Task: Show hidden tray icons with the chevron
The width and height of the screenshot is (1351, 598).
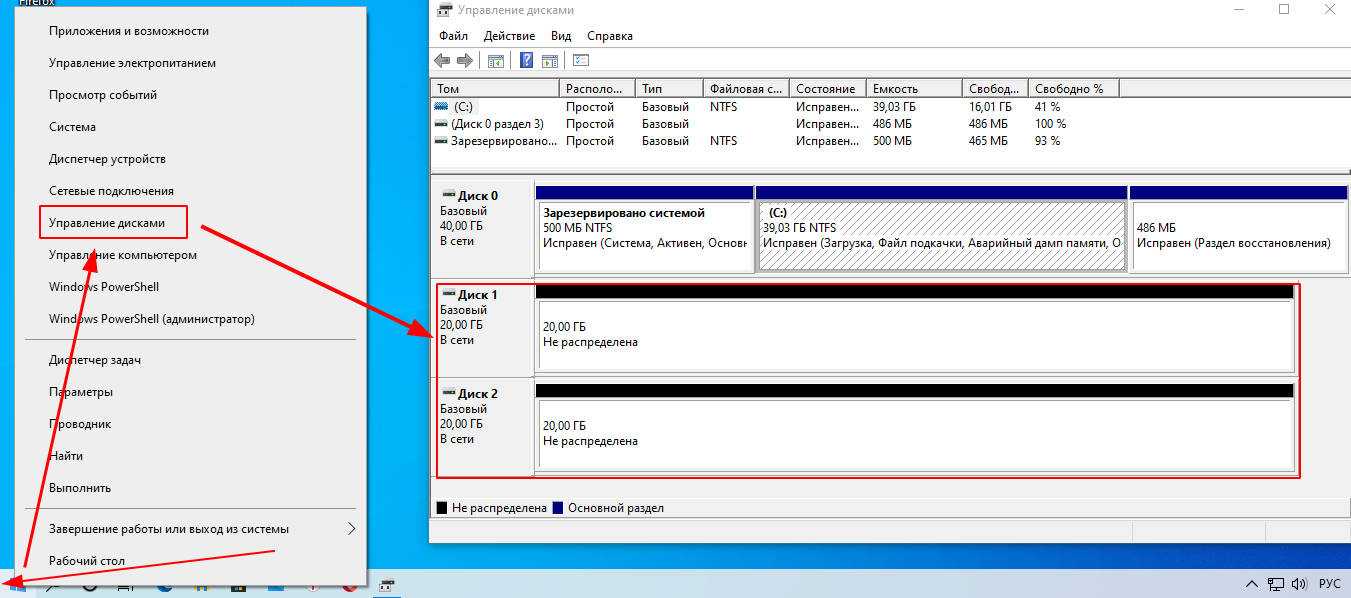Action: tap(1252, 584)
